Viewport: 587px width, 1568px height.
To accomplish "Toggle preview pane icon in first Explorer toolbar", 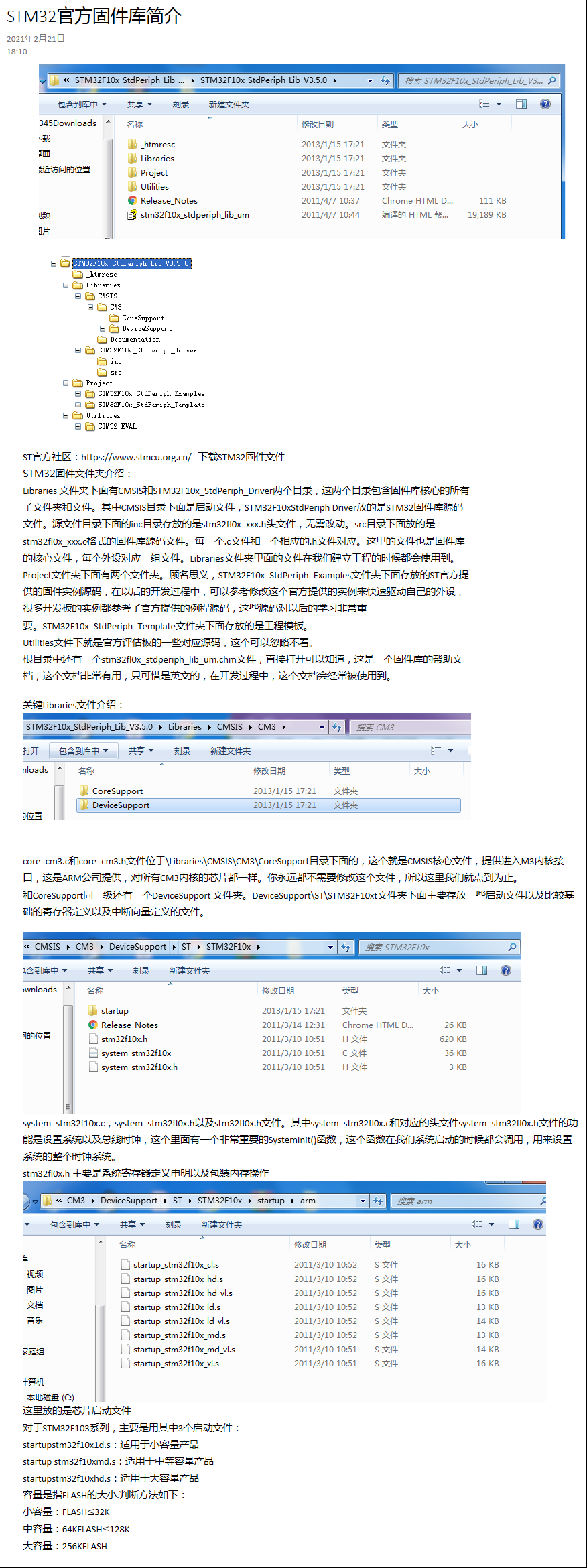I will point(521,104).
